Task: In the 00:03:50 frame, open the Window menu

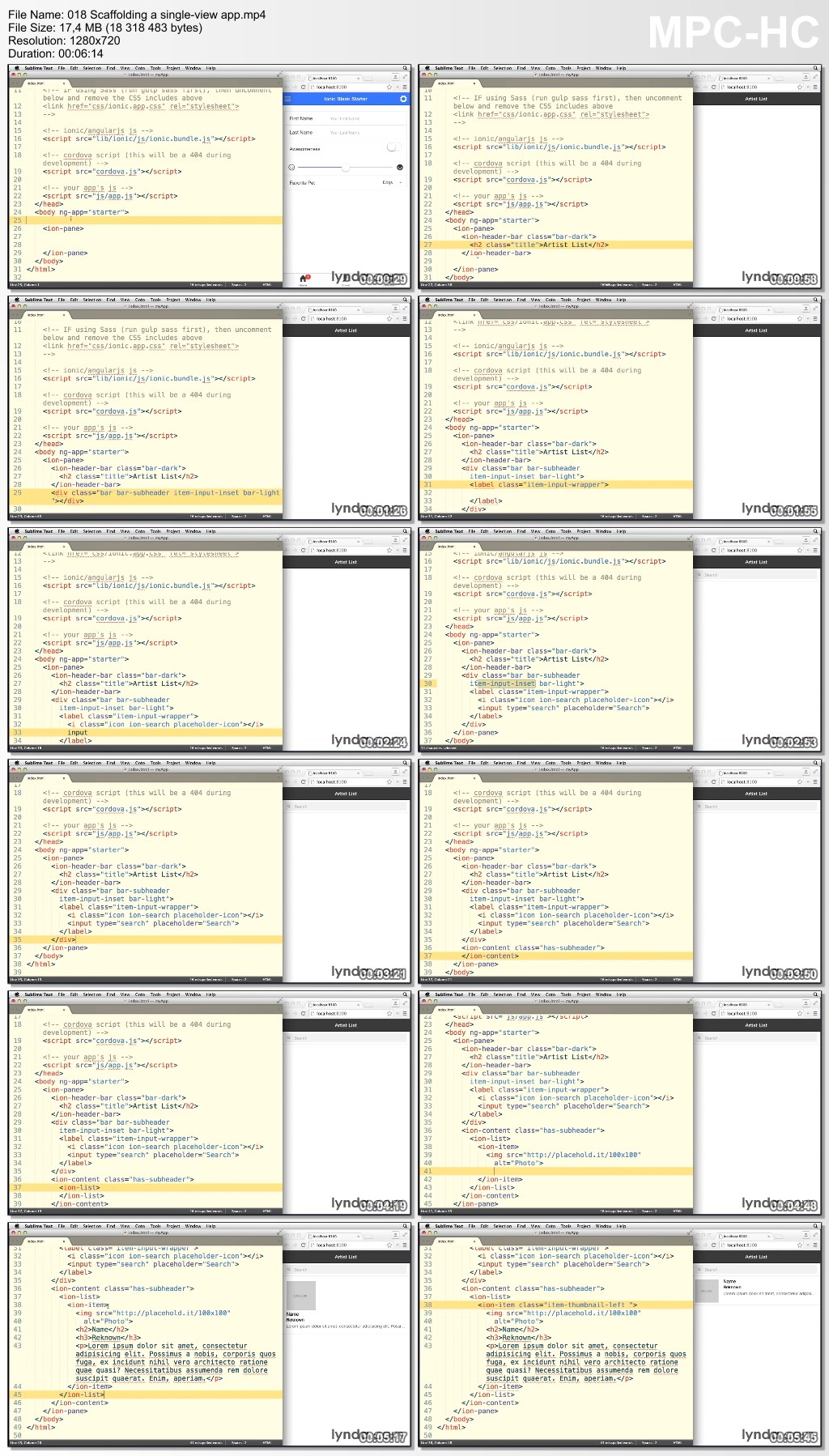Action: pyautogui.click(x=603, y=763)
